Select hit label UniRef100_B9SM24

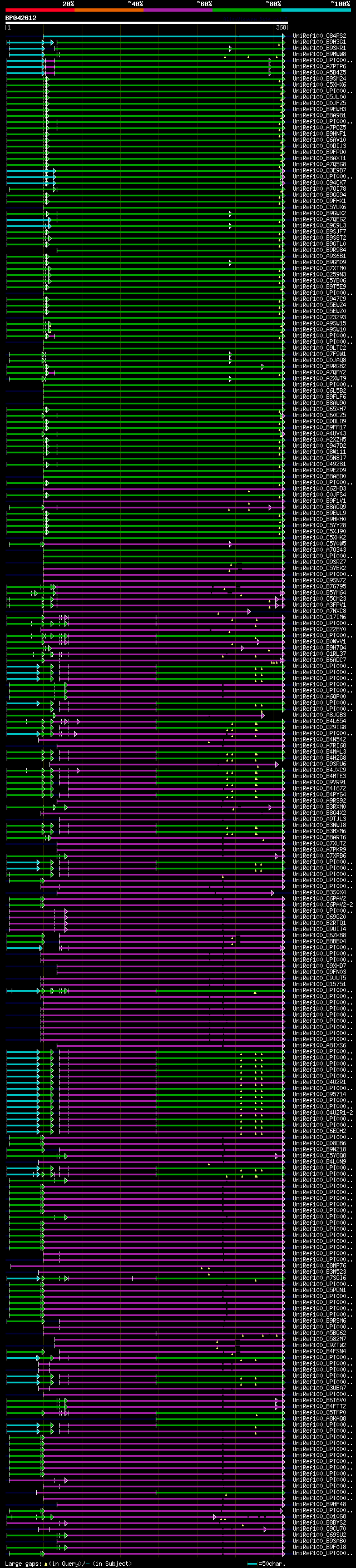pos(319,78)
